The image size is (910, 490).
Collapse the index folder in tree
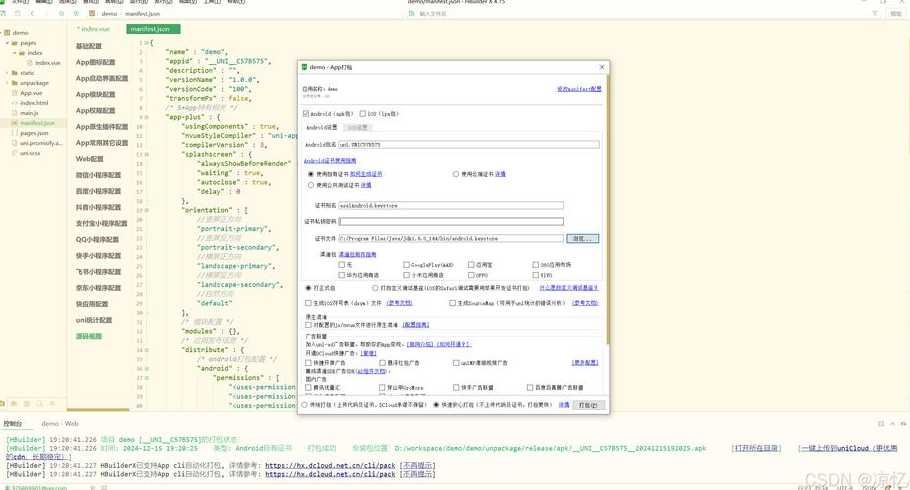(15, 53)
